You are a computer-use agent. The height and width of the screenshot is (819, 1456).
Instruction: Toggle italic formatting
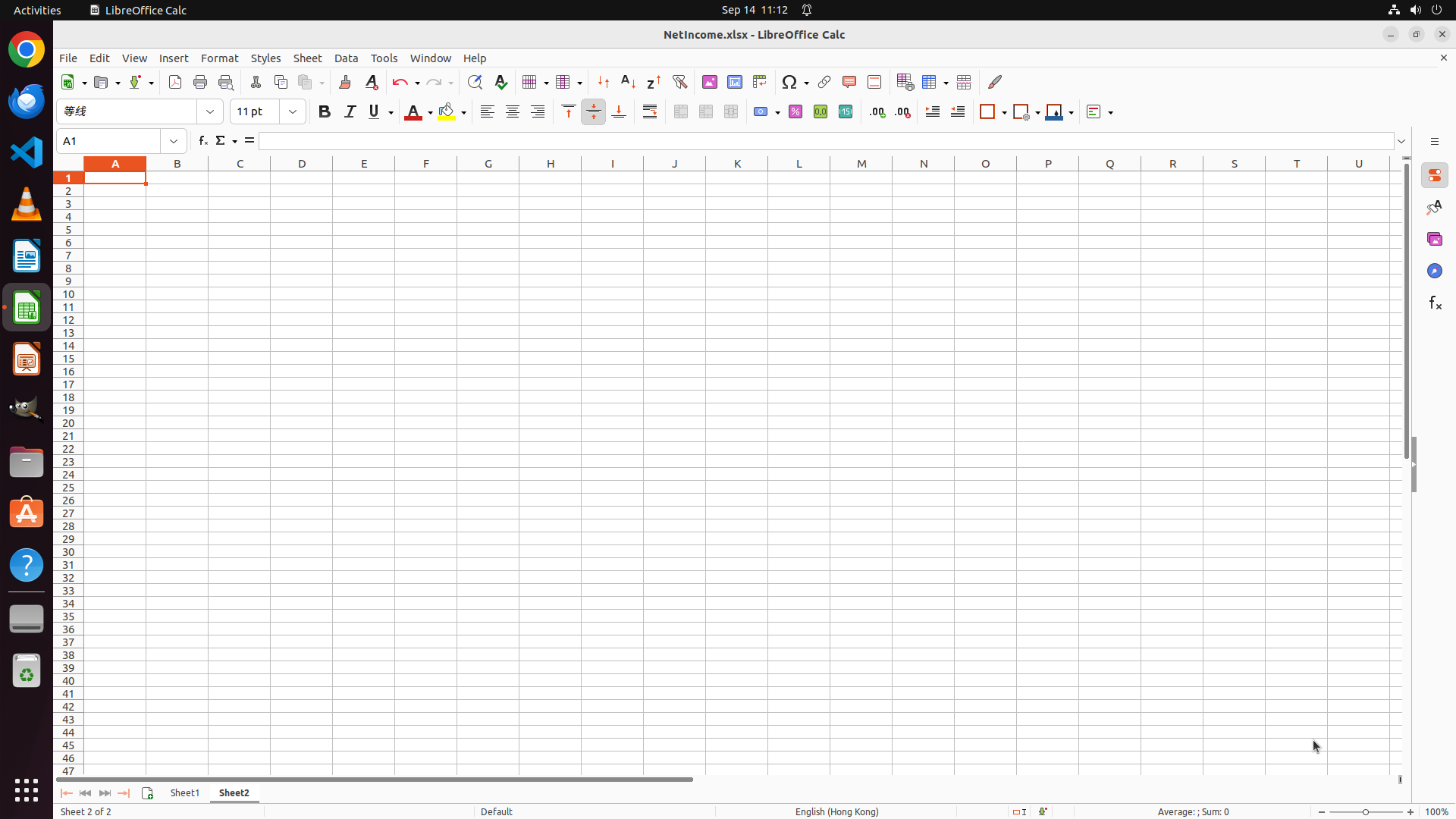click(x=350, y=112)
